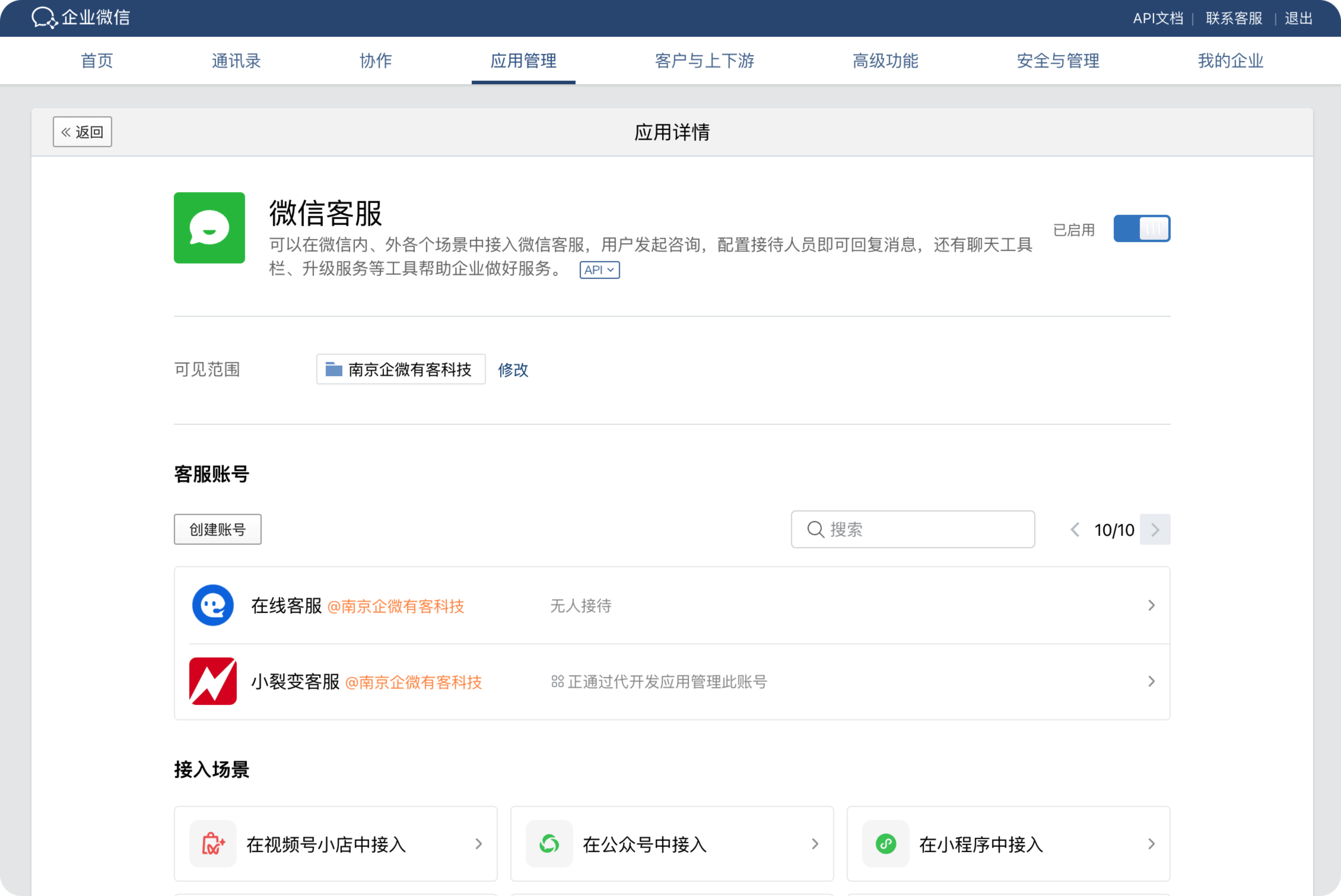Expand the API dropdown tag
This screenshot has height=896, width=1341.
click(x=599, y=270)
